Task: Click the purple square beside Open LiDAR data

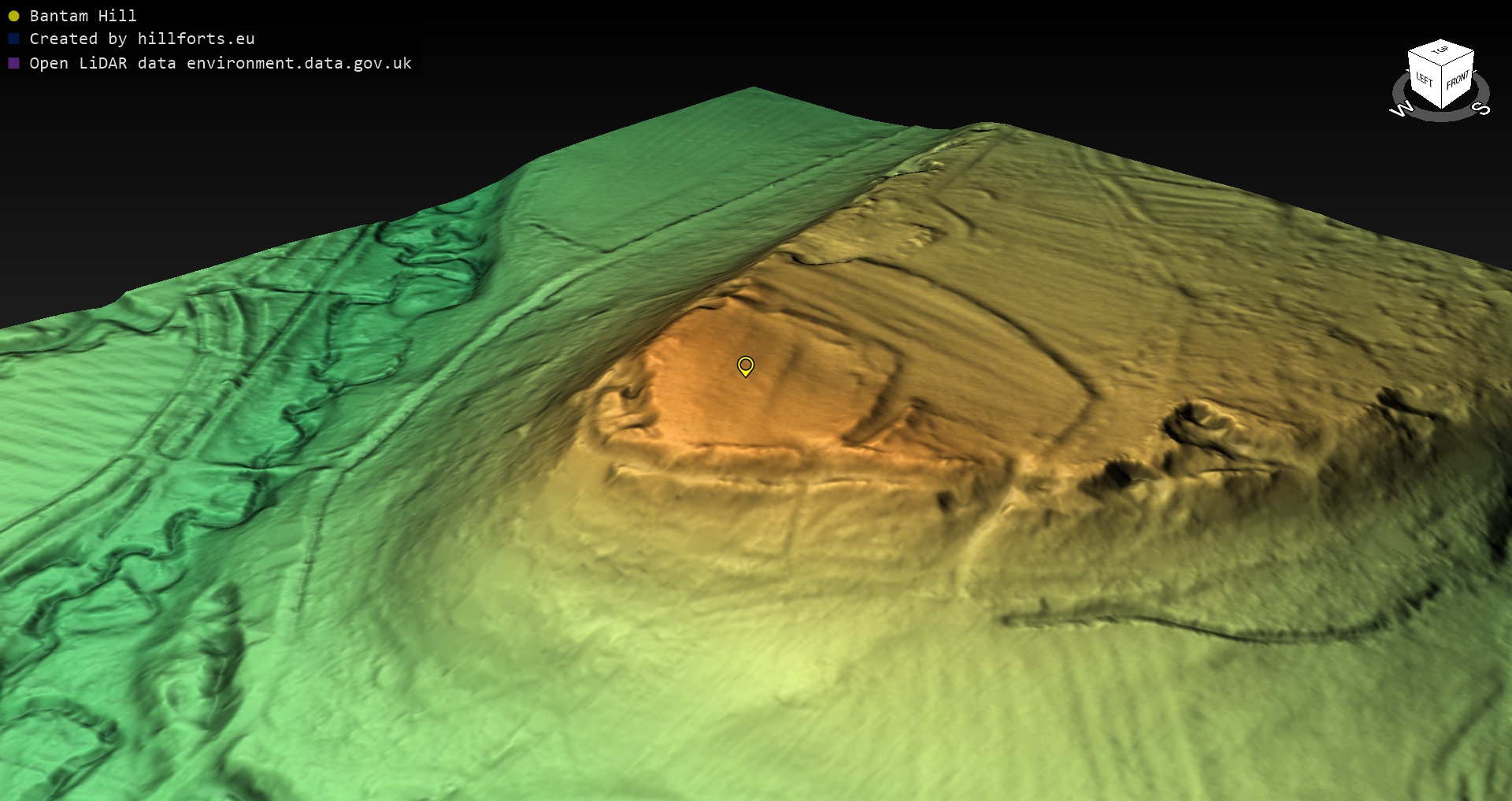Action: coord(13,63)
